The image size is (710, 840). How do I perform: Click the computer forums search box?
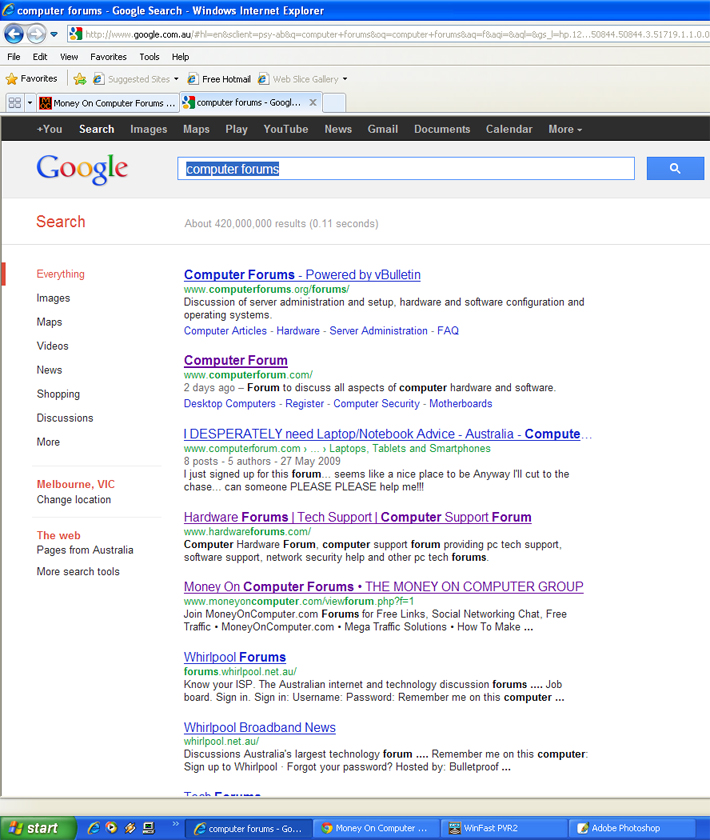click(406, 169)
